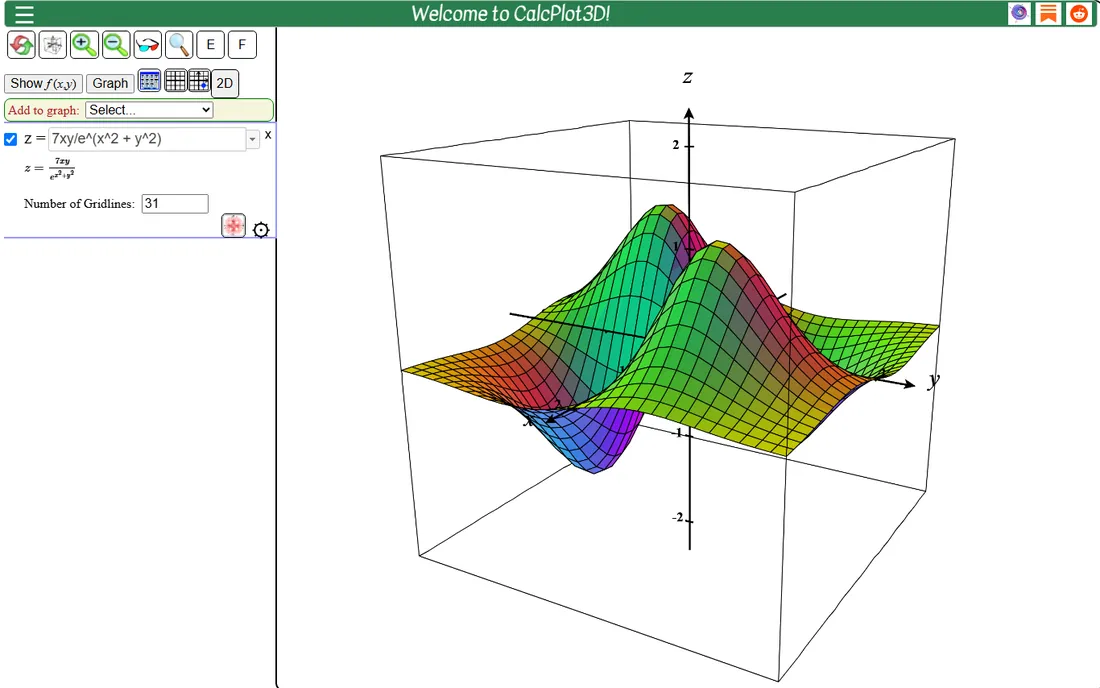
Task: Select the blue dotted grid icon
Action: click(149, 81)
